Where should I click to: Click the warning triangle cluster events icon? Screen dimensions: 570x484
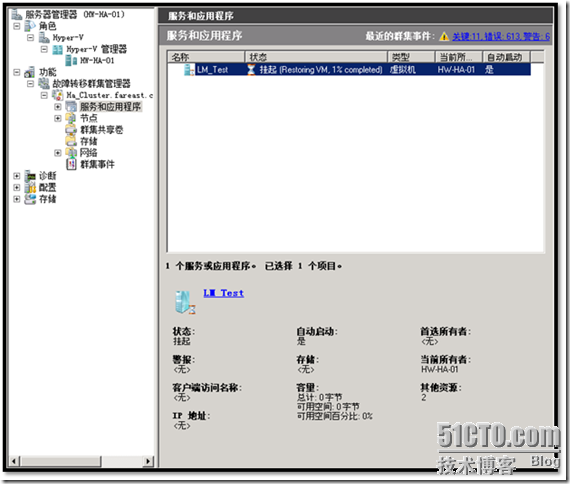(444, 36)
